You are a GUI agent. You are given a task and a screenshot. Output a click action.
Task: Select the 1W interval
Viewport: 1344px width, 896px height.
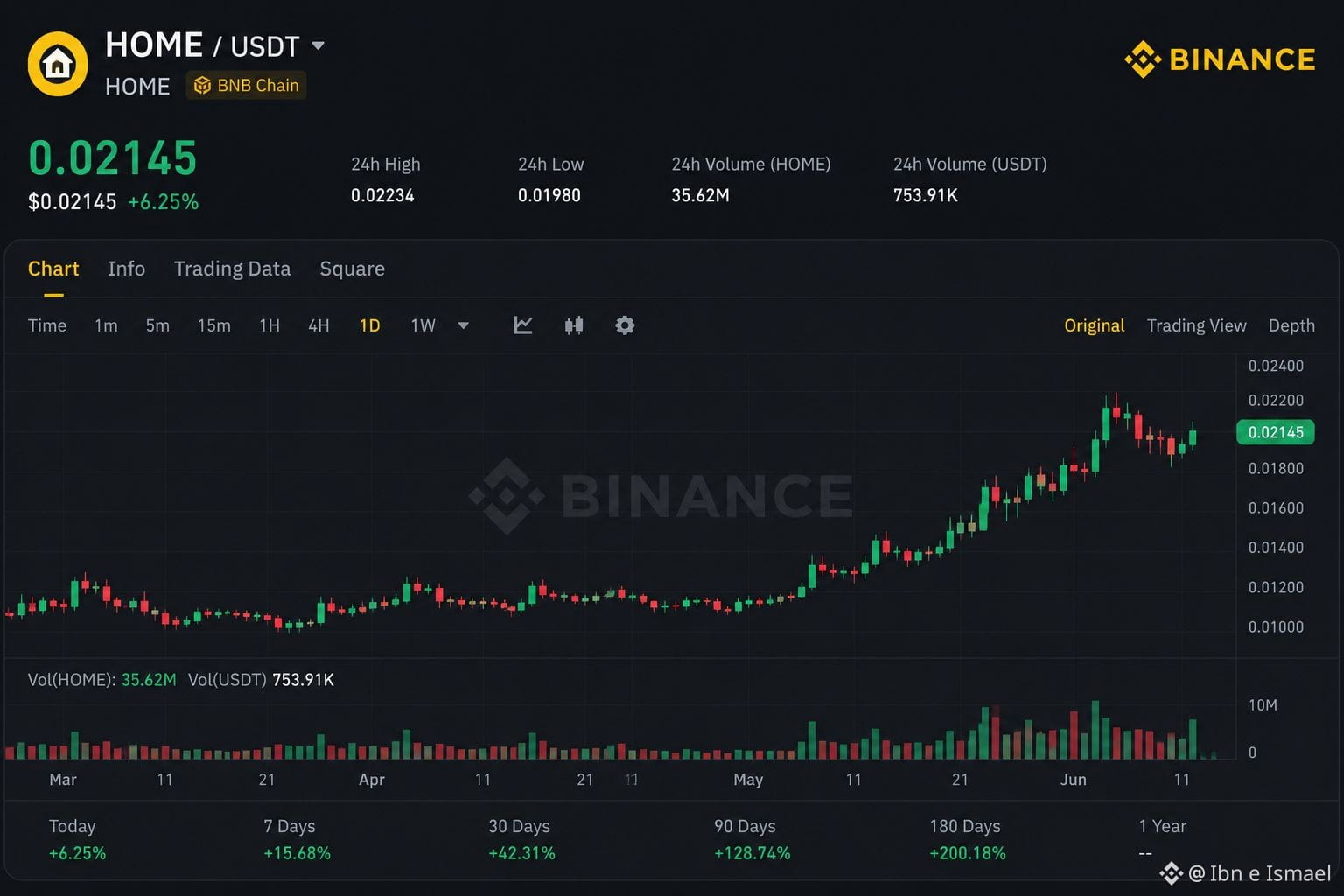pos(423,325)
